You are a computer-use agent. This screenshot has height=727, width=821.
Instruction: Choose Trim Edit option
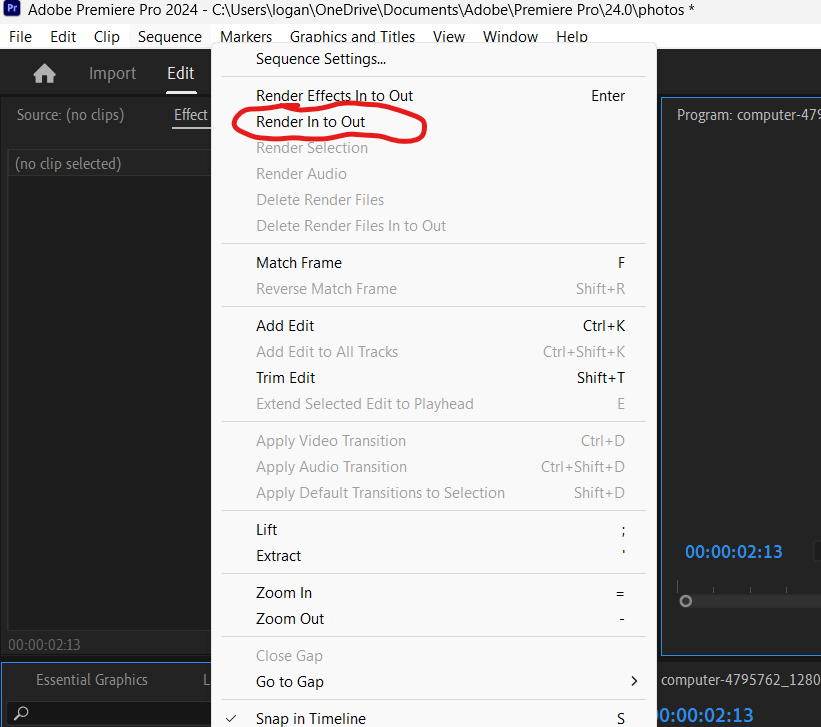[x=286, y=378]
